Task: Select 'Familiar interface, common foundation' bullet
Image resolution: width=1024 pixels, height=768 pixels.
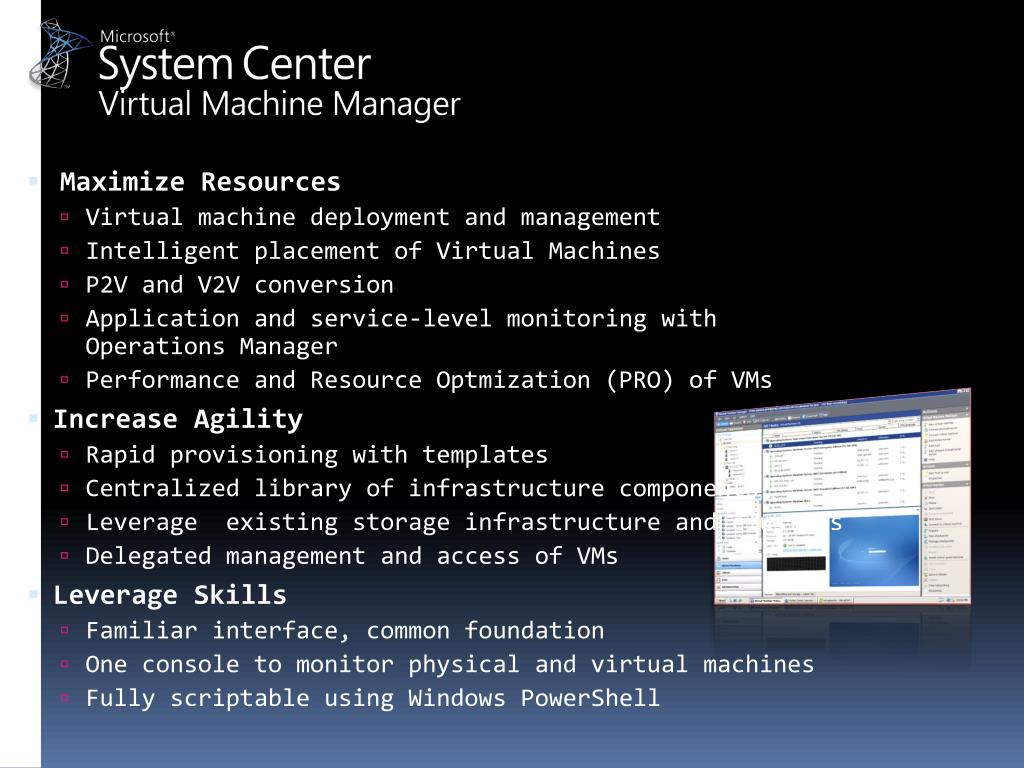Action: (345, 631)
